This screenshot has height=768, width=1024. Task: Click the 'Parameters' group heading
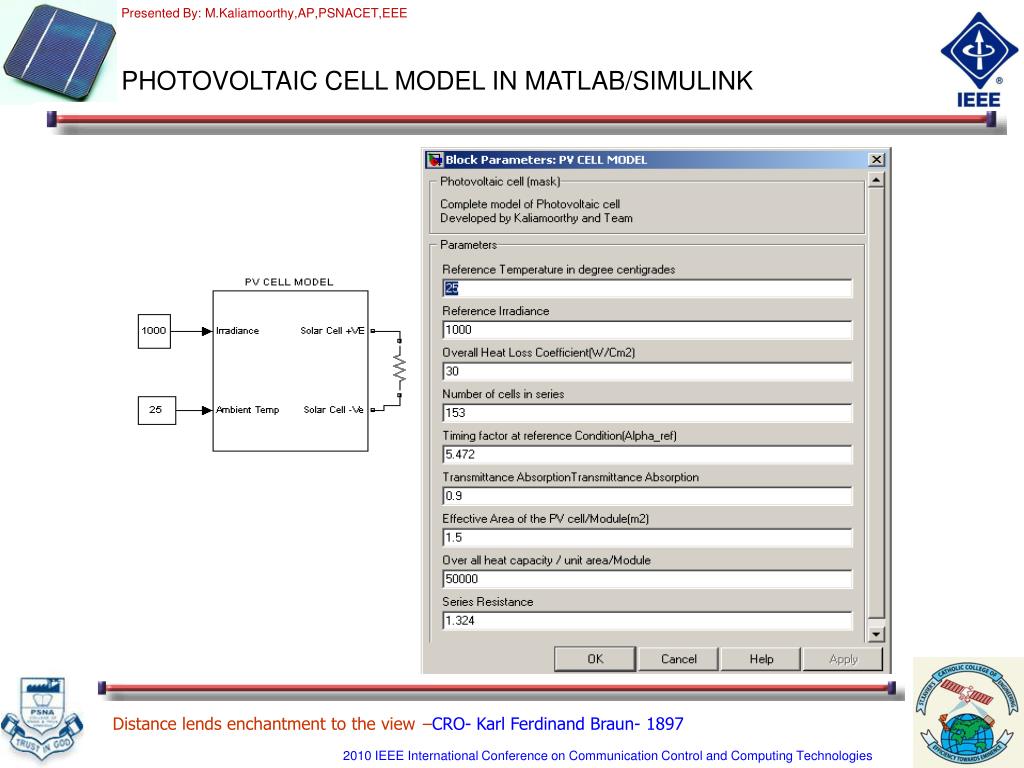468,245
